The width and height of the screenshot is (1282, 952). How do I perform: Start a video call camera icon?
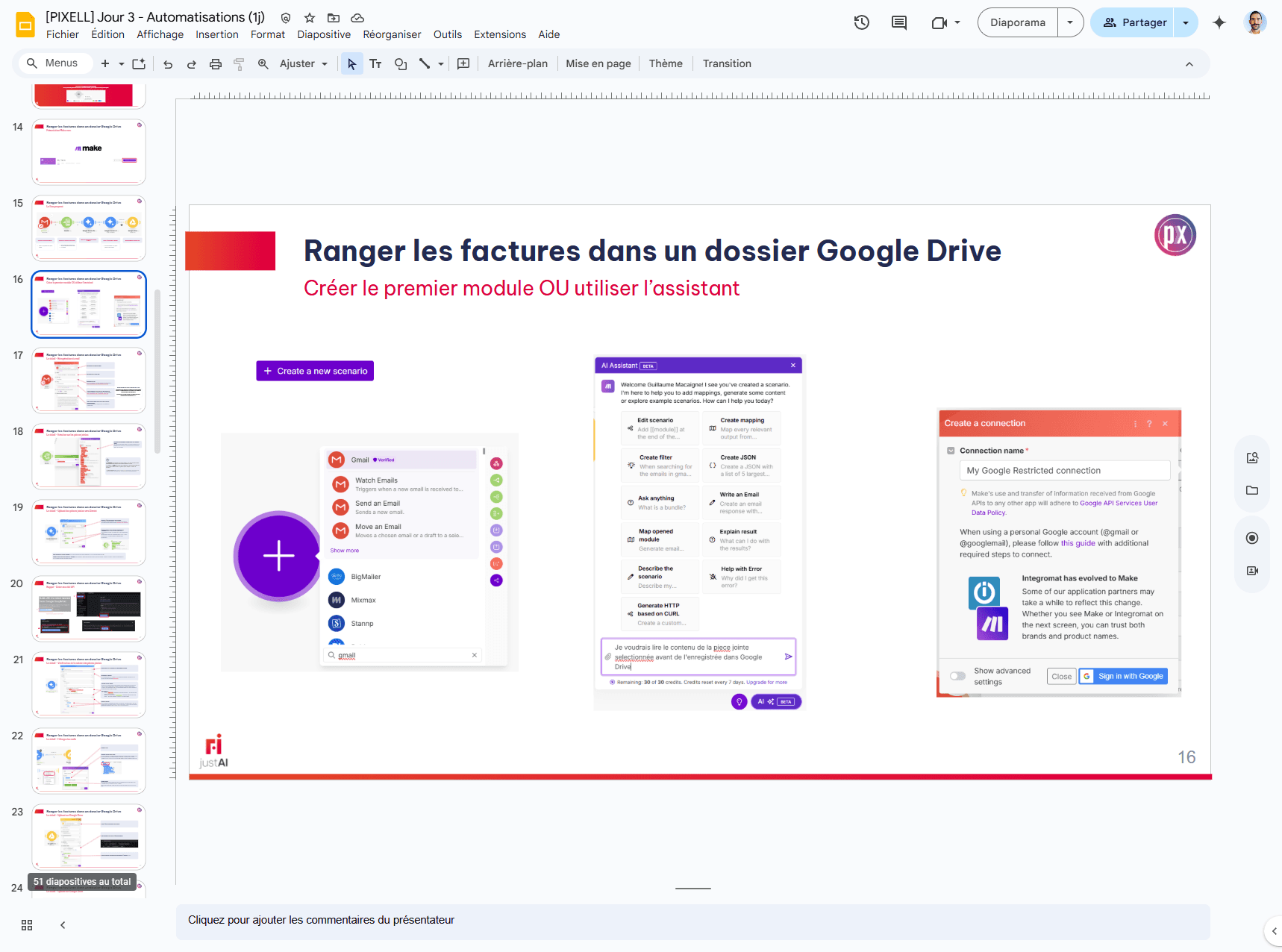click(x=939, y=22)
